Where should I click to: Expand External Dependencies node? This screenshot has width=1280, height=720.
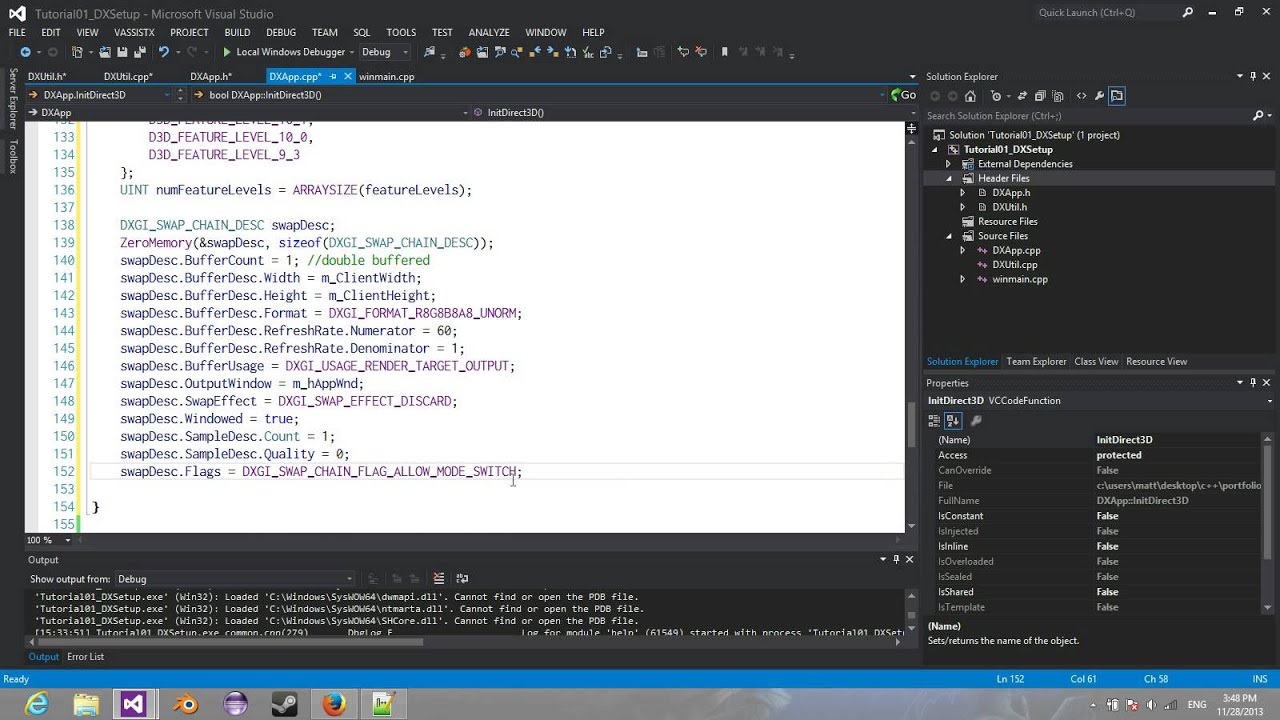coord(948,164)
